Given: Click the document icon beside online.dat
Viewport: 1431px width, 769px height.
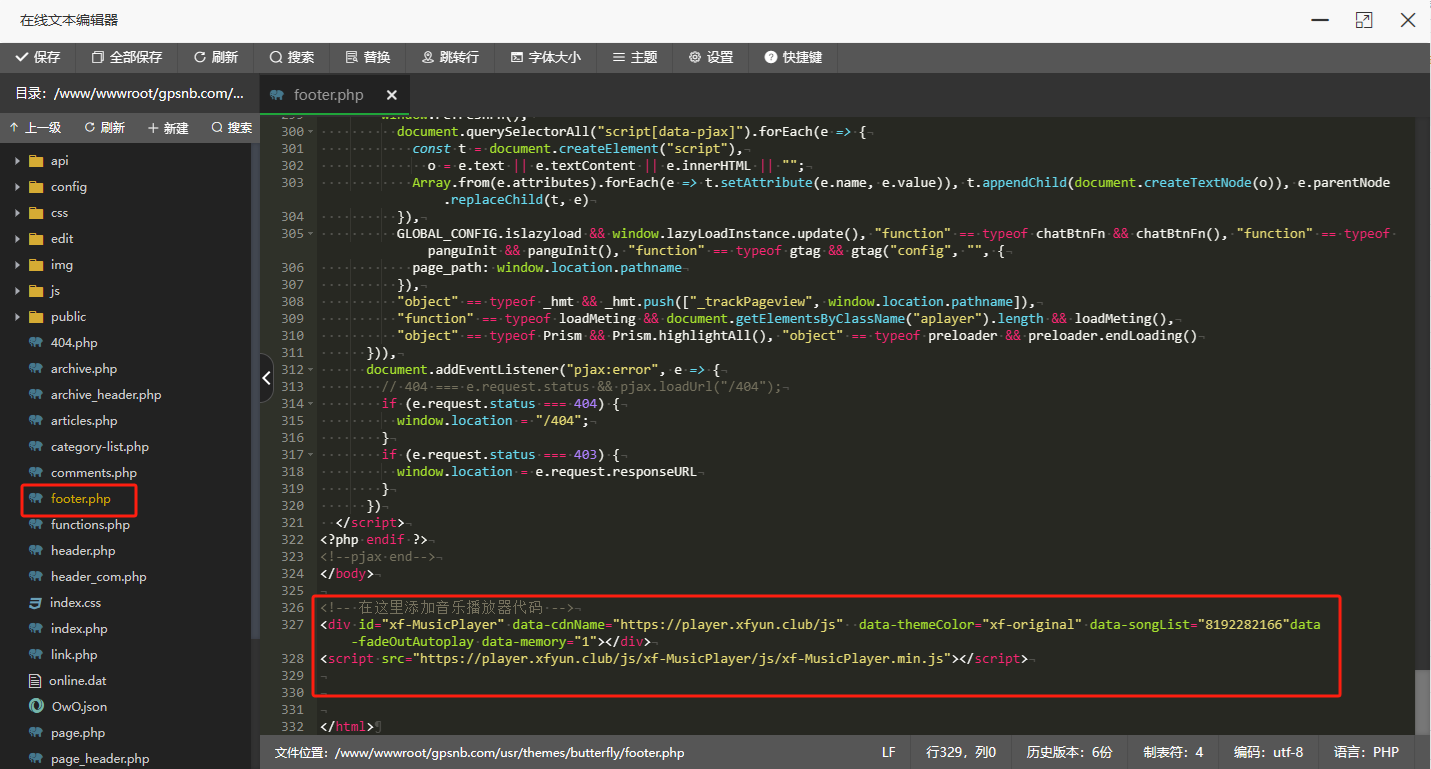Looking at the screenshot, I should pyautogui.click(x=36, y=681).
